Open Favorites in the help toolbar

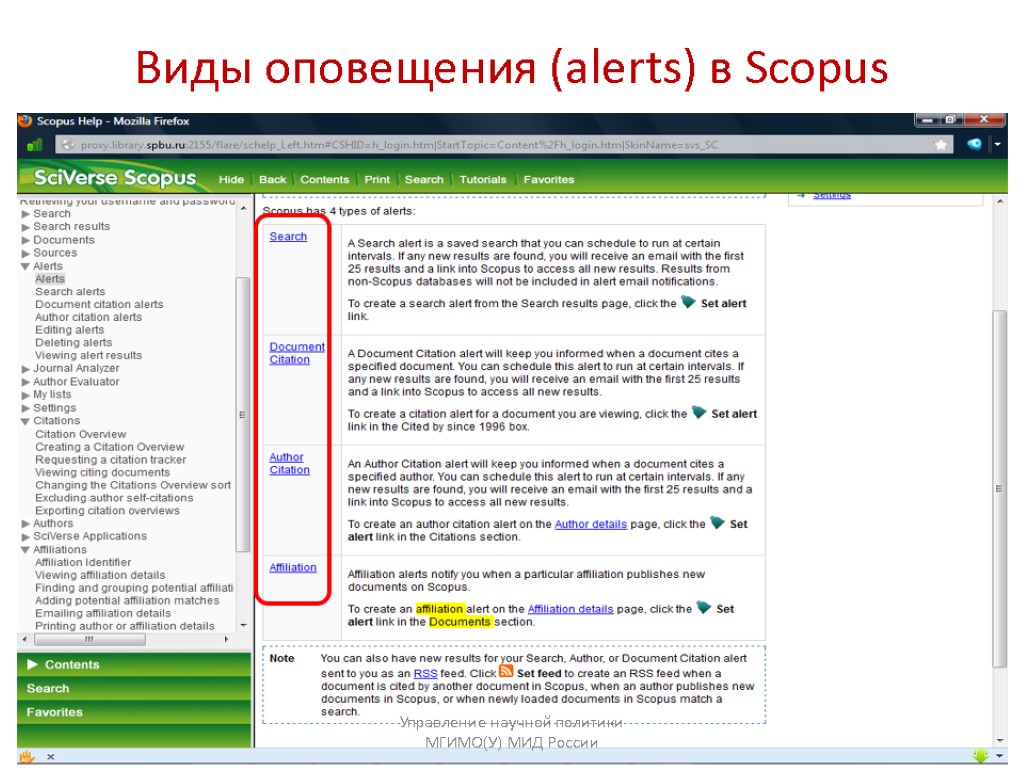(x=549, y=180)
